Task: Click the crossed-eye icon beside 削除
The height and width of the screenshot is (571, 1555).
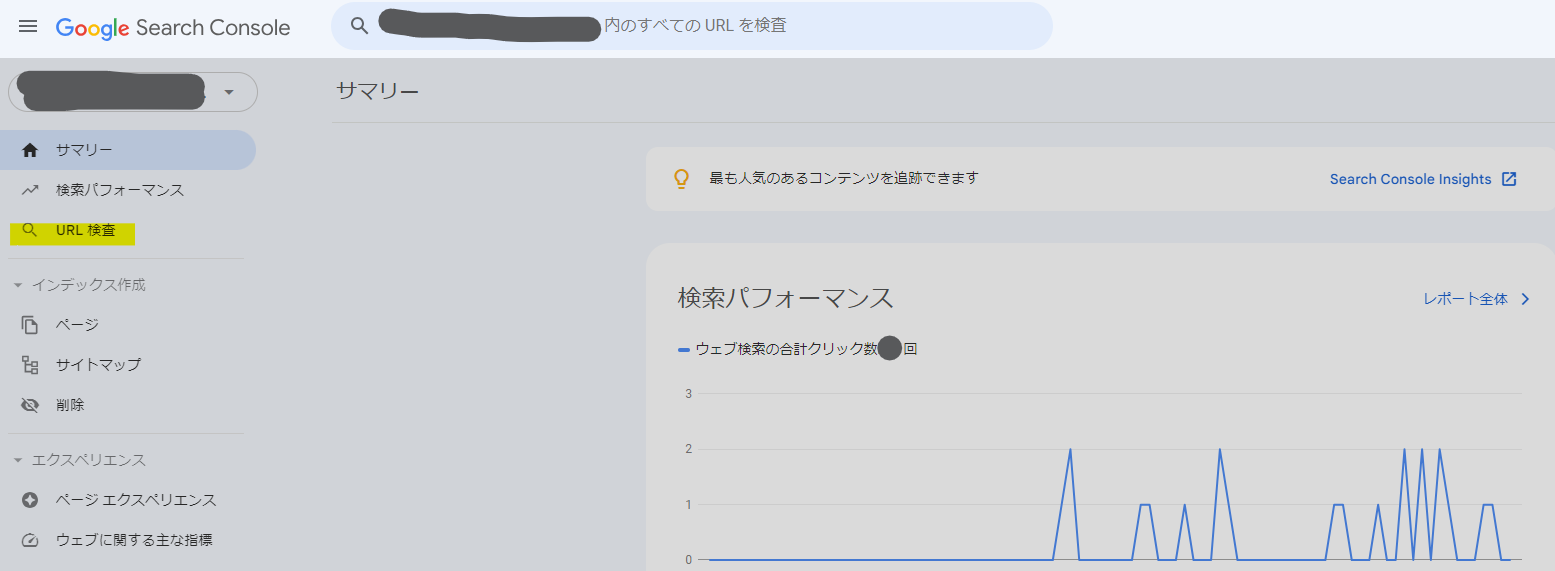Action: [30, 405]
